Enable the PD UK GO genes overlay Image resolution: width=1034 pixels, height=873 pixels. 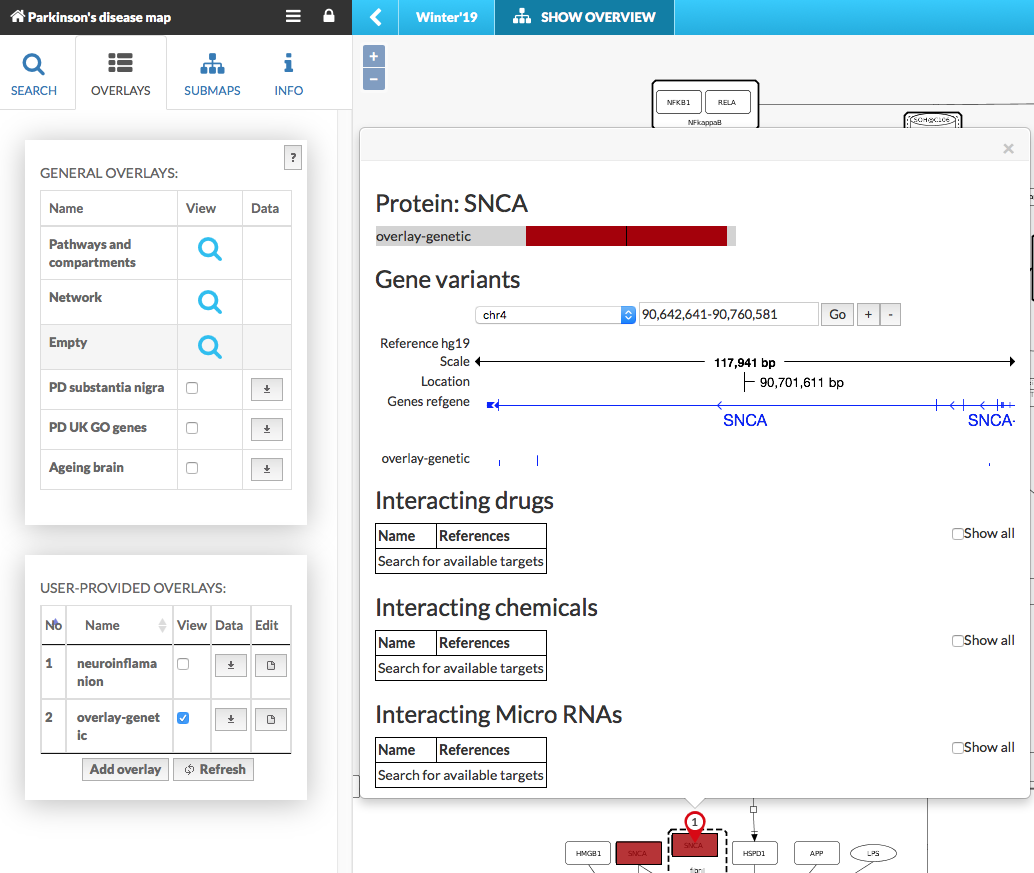pyautogui.click(x=192, y=428)
